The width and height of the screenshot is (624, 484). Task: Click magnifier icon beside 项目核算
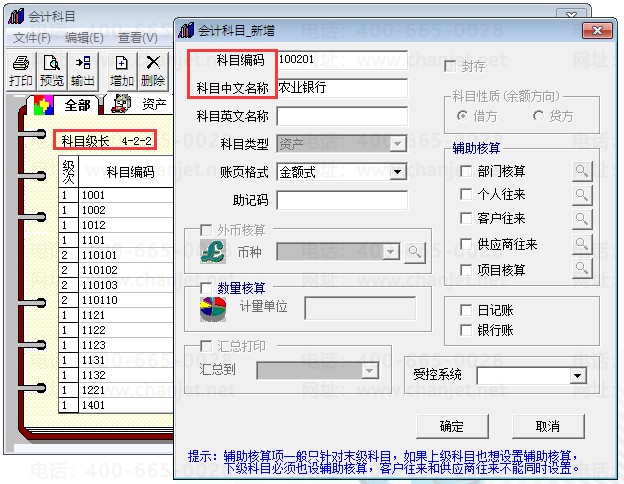582,269
